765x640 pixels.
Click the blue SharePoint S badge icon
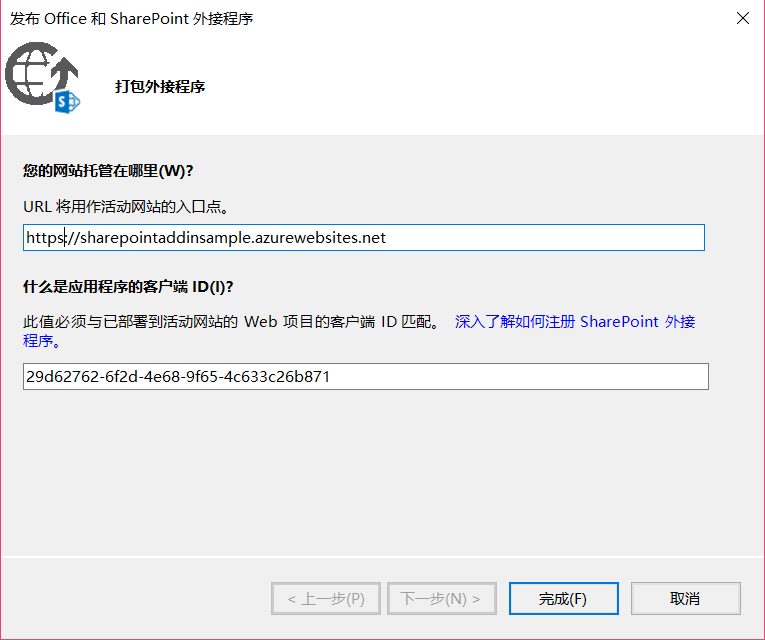click(x=68, y=101)
